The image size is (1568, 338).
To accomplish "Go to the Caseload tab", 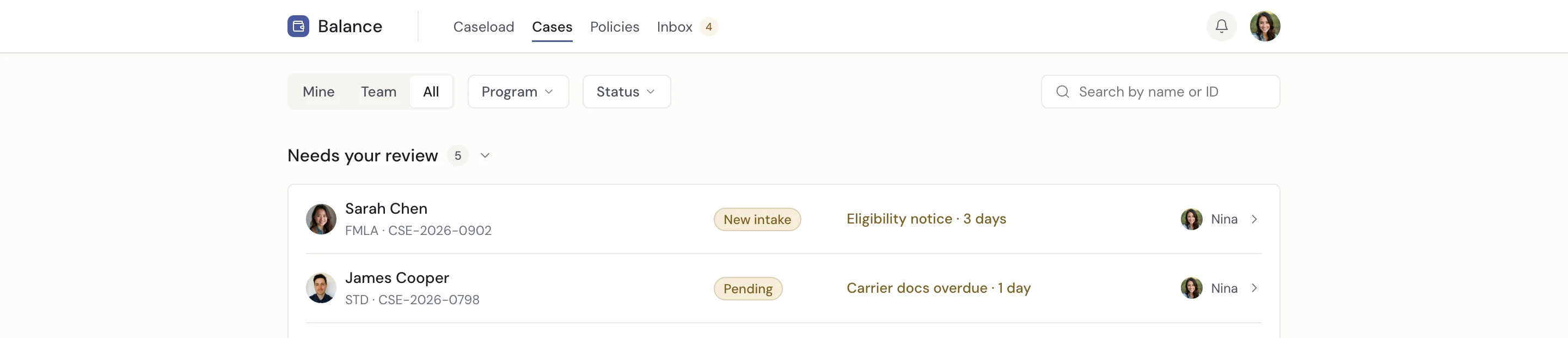I will [x=483, y=27].
